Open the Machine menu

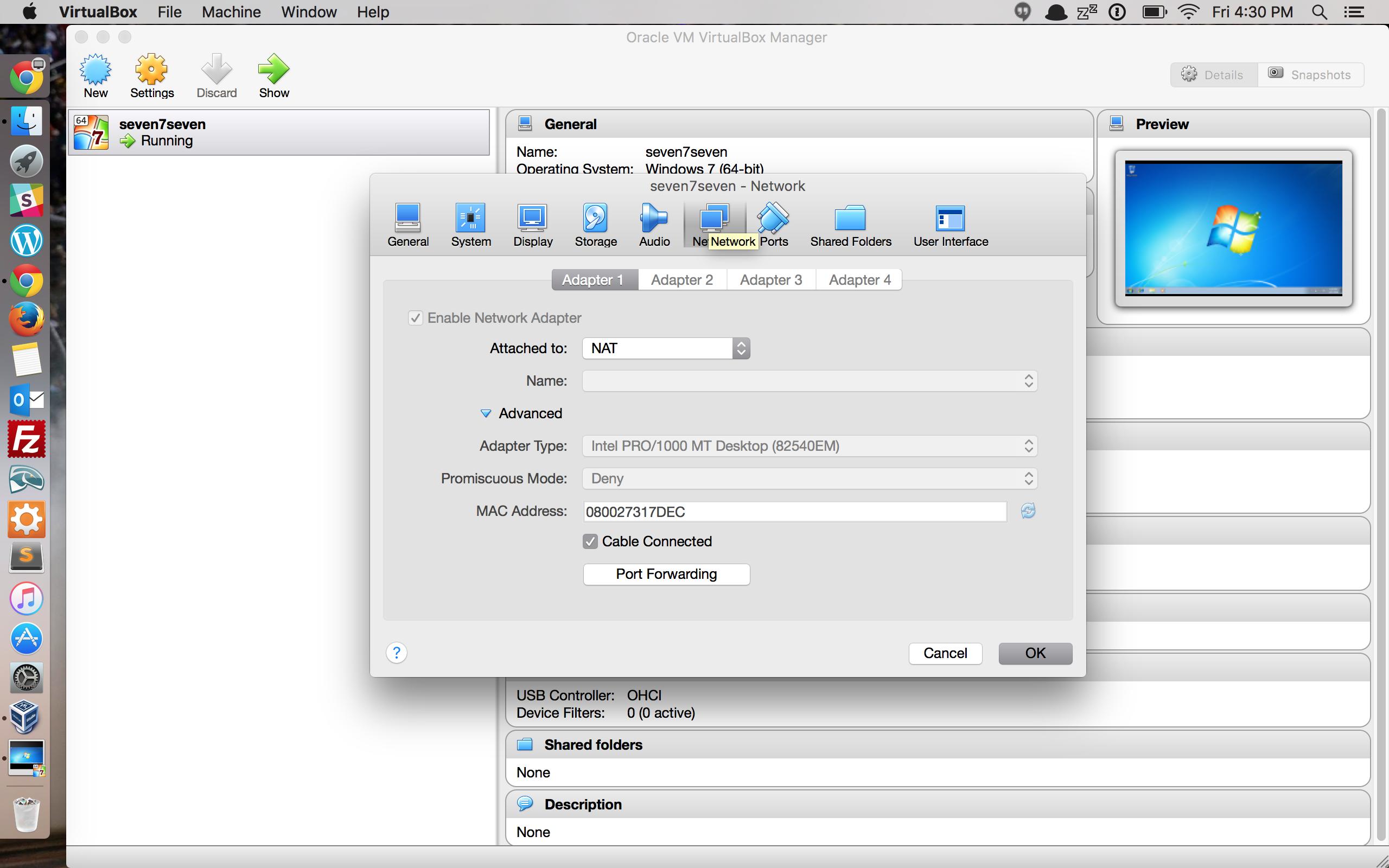pyautogui.click(x=230, y=12)
